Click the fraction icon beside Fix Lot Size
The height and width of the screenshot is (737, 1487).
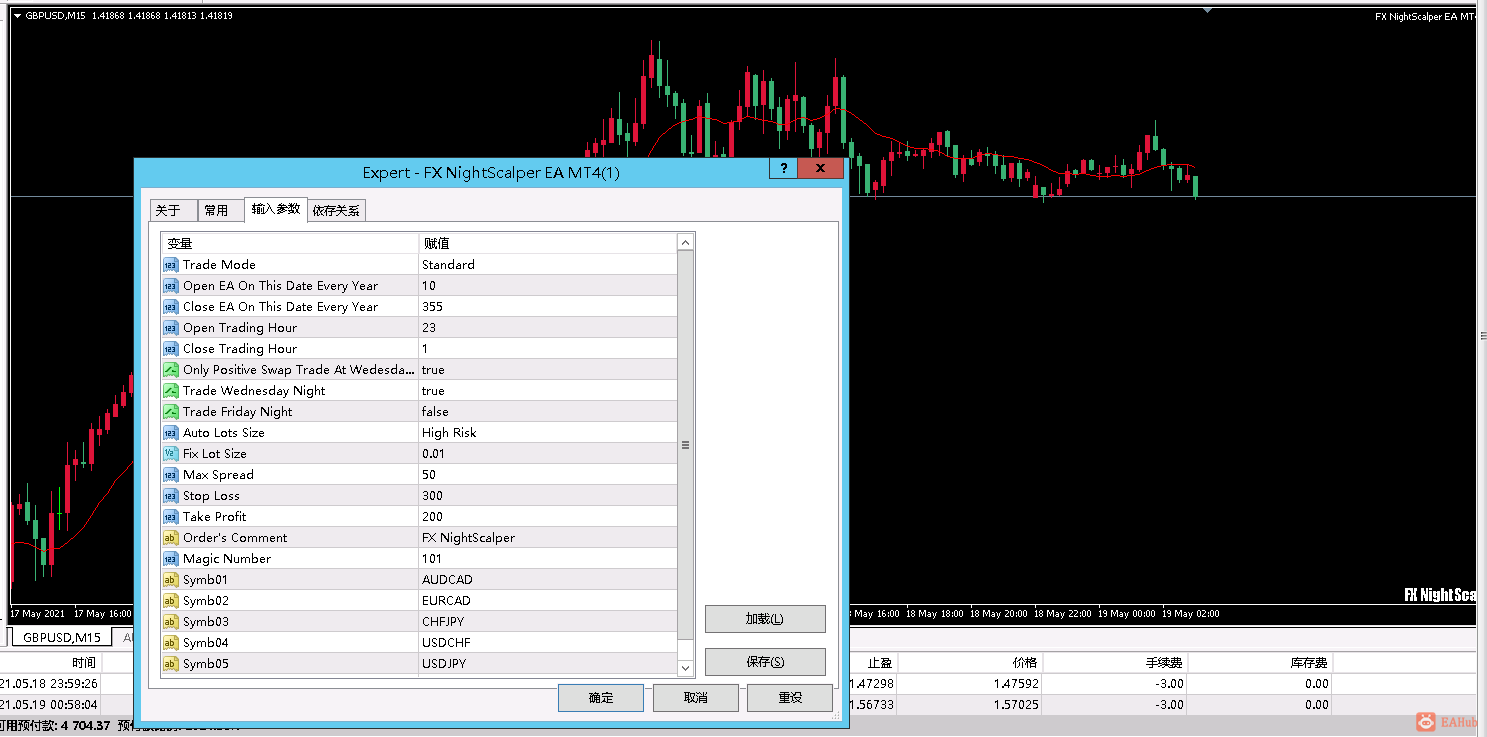coord(171,454)
